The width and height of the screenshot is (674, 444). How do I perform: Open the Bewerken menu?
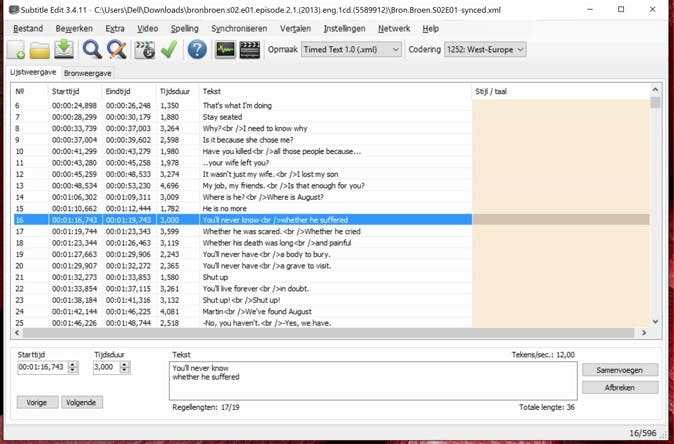pyautogui.click(x=74, y=29)
